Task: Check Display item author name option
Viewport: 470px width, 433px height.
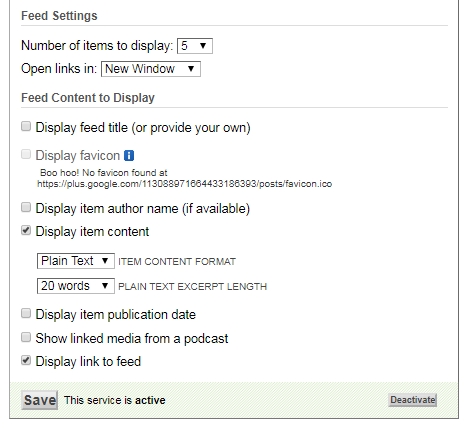Action: pos(26,207)
